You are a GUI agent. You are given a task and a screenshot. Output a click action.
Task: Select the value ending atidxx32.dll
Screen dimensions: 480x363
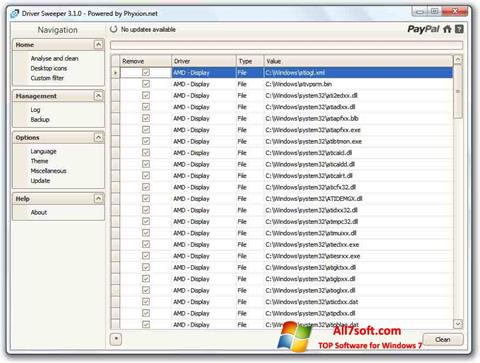coord(312,210)
